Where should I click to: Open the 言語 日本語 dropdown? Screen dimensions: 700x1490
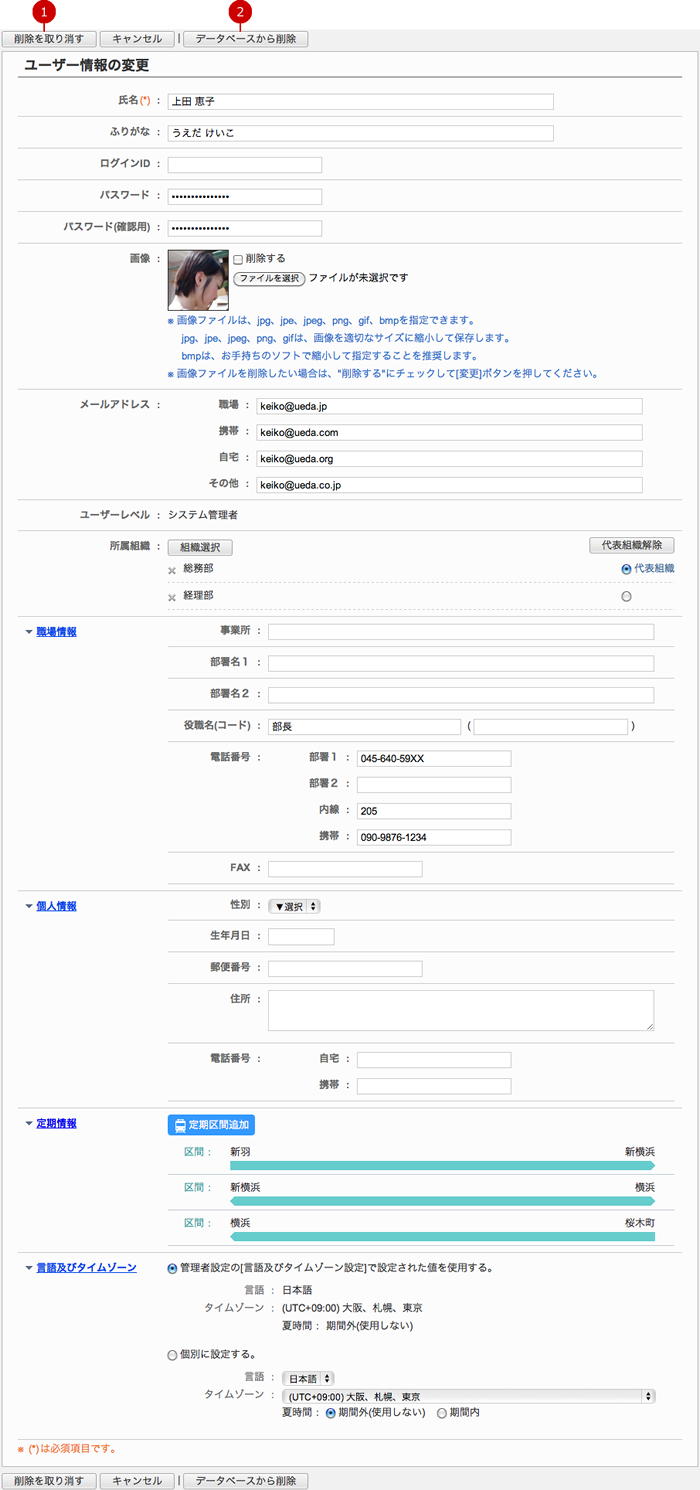[x=309, y=1378]
